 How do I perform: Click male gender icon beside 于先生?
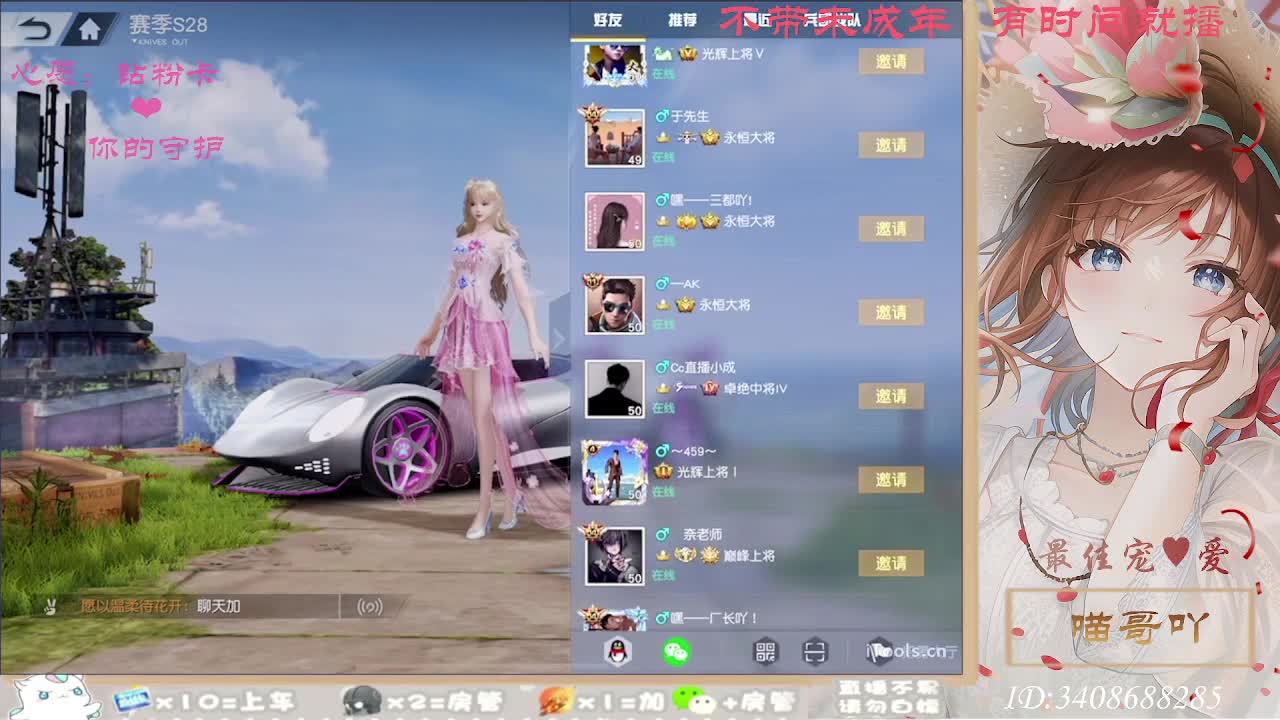[x=661, y=116]
